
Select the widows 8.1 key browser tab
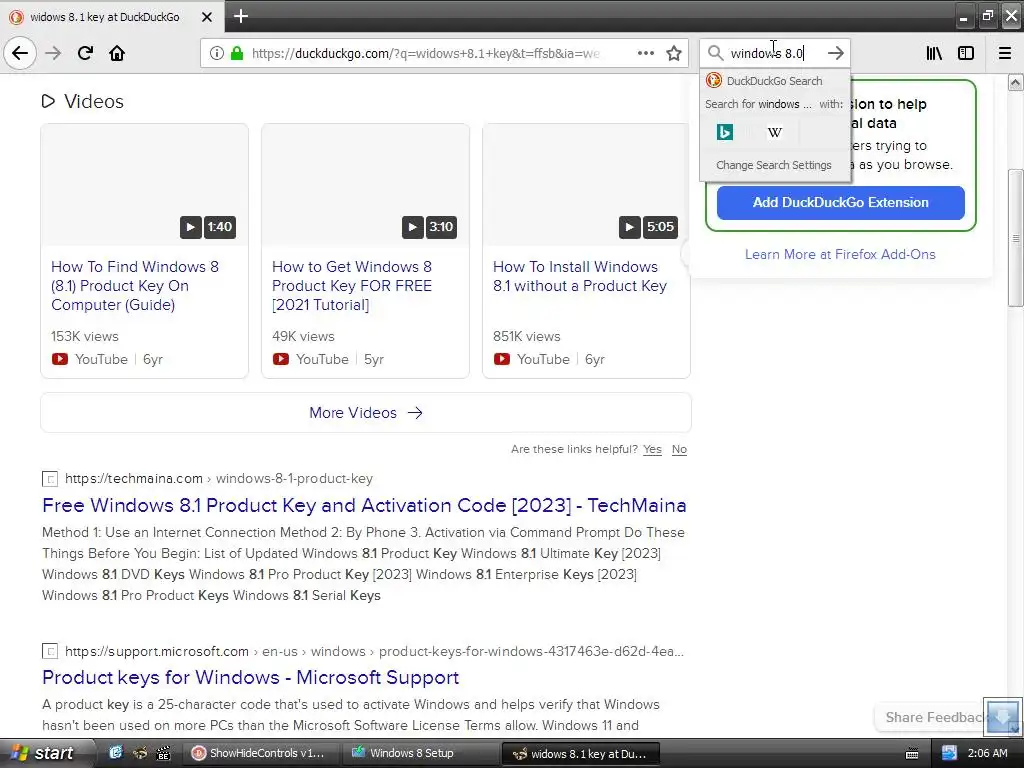point(112,16)
